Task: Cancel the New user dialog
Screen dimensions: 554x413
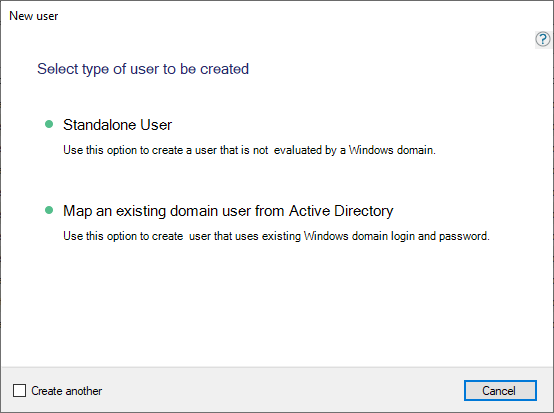Action: 500,391
